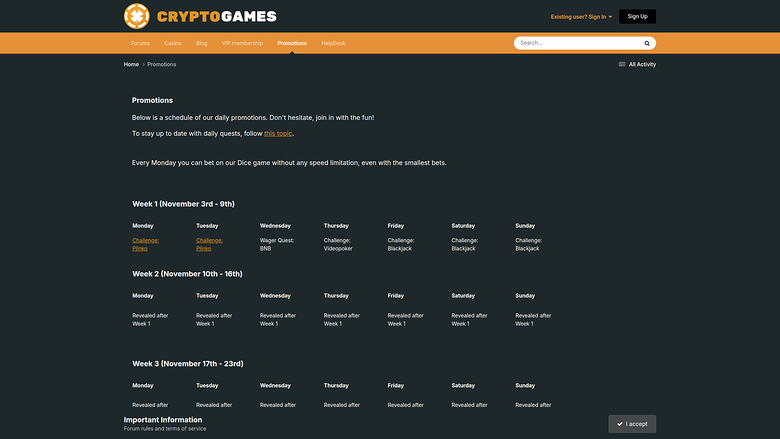Open the Existing user Sign In dropdown
The height and width of the screenshot is (439, 780).
pyautogui.click(x=581, y=17)
